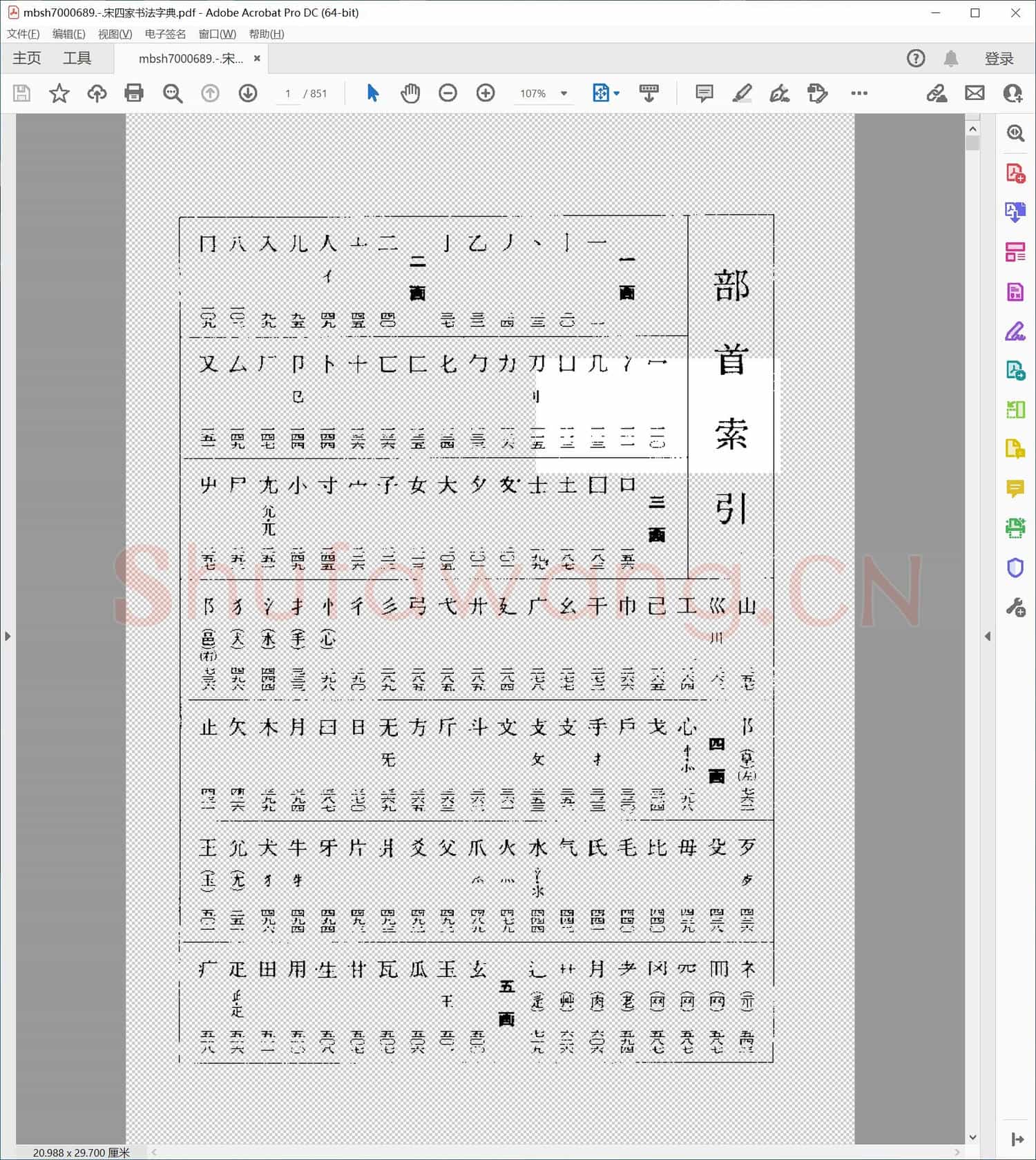1036x1160 pixels.
Task: Go to next page arrow
Action: (248, 93)
